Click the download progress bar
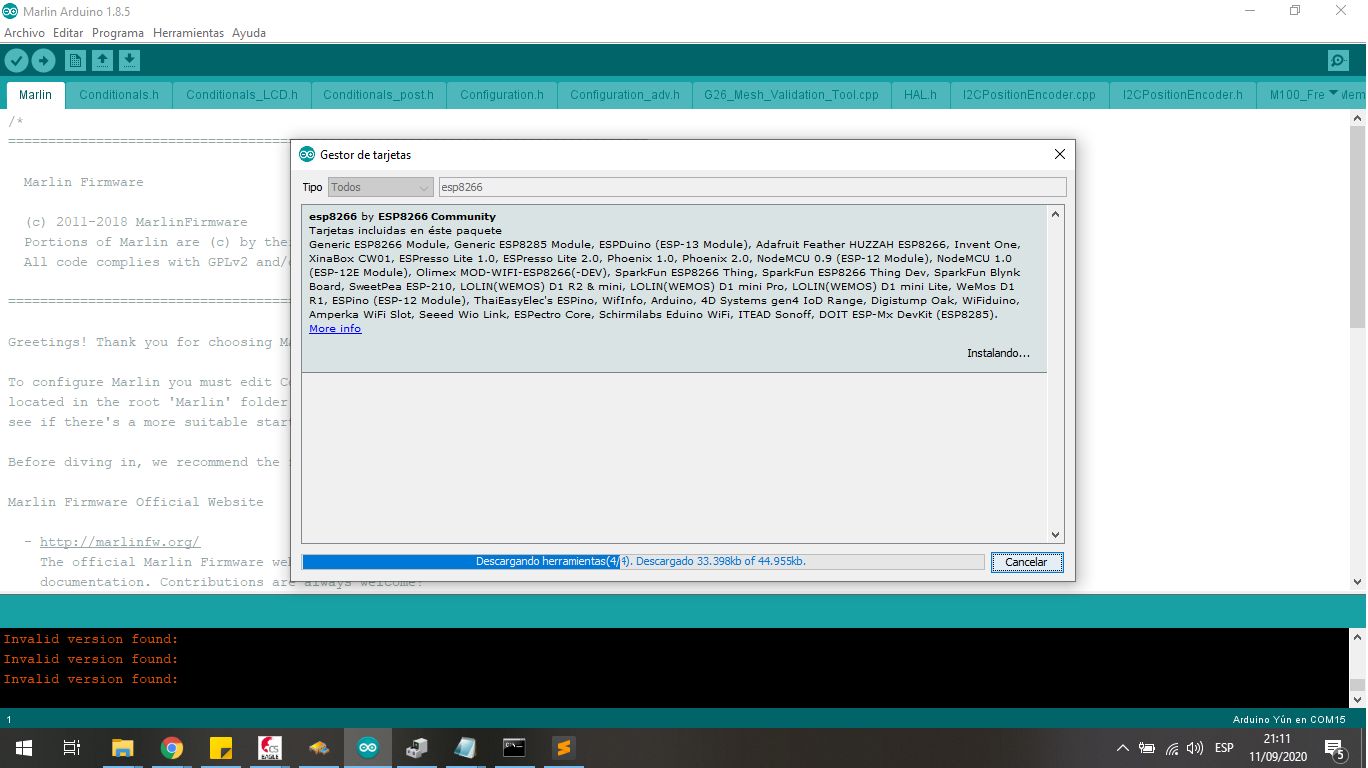Image resolution: width=1368 pixels, height=768 pixels. click(x=643, y=562)
